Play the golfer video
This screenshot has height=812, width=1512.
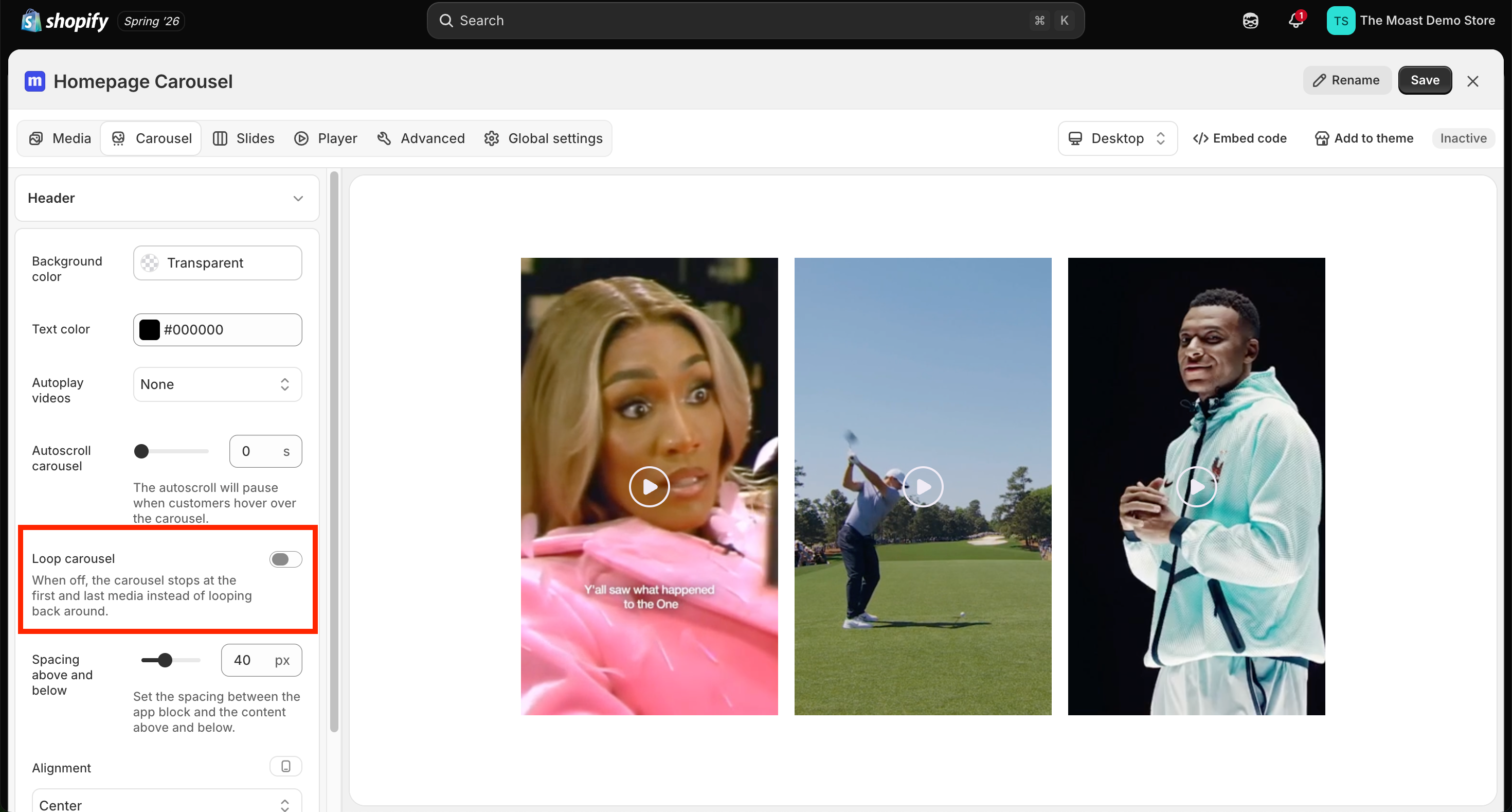click(x=923, y=487)
